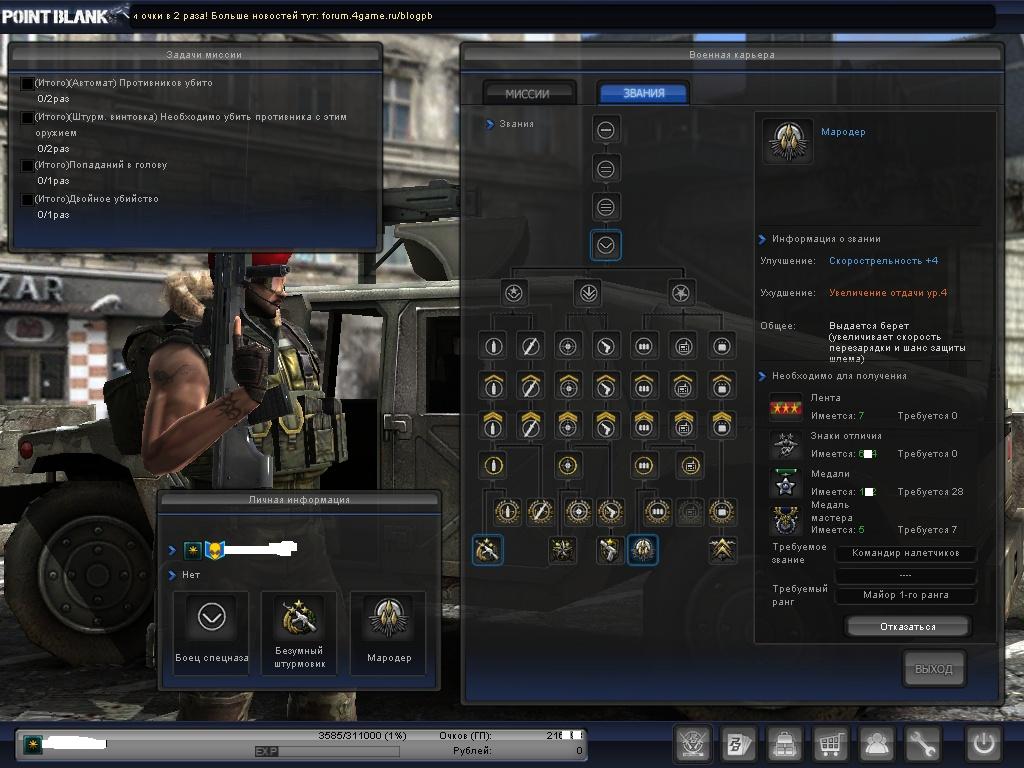Click the 3585/311000 (1%) experience value

pyautogui.click(x=362, y=736)
